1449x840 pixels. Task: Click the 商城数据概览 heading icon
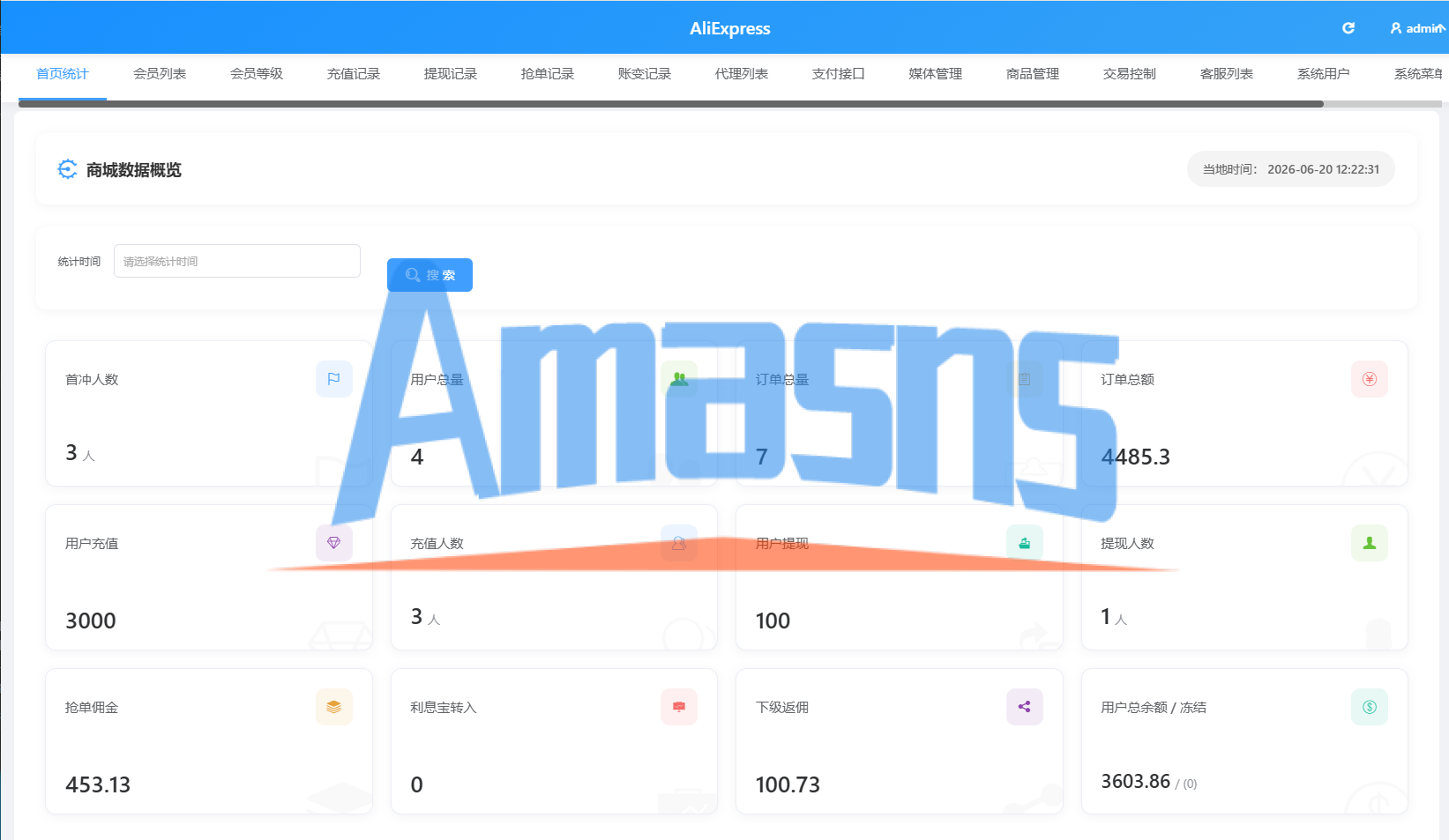click(x=67, y=169)
